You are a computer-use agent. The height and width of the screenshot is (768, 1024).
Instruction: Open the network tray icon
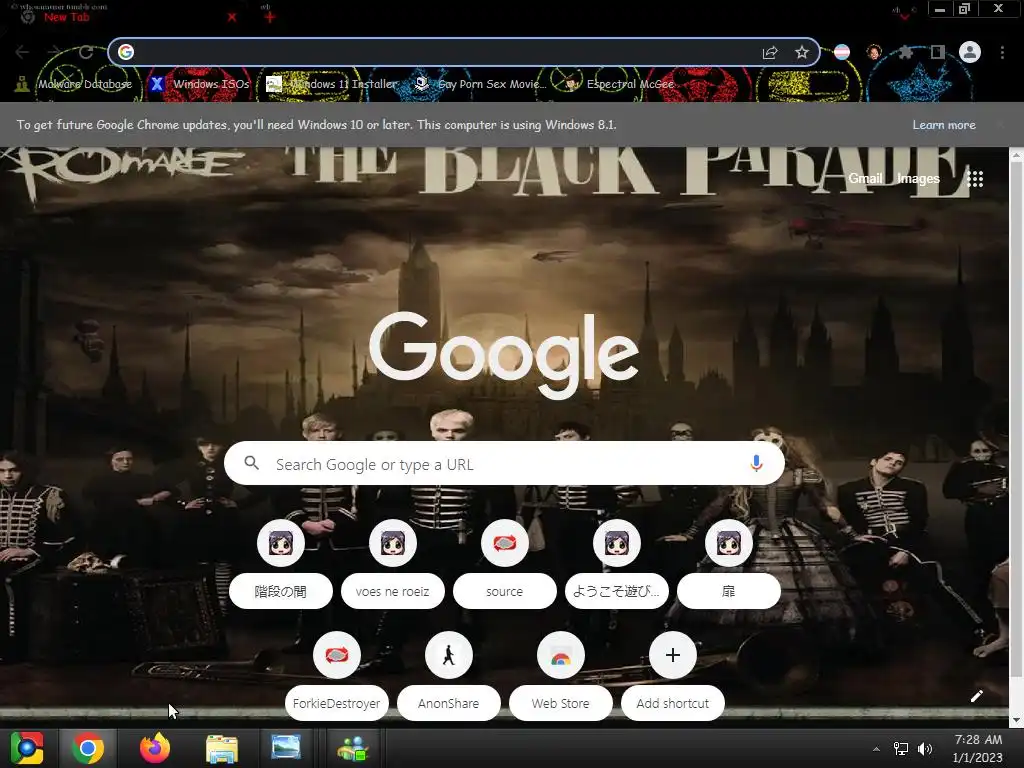[901, 749]
